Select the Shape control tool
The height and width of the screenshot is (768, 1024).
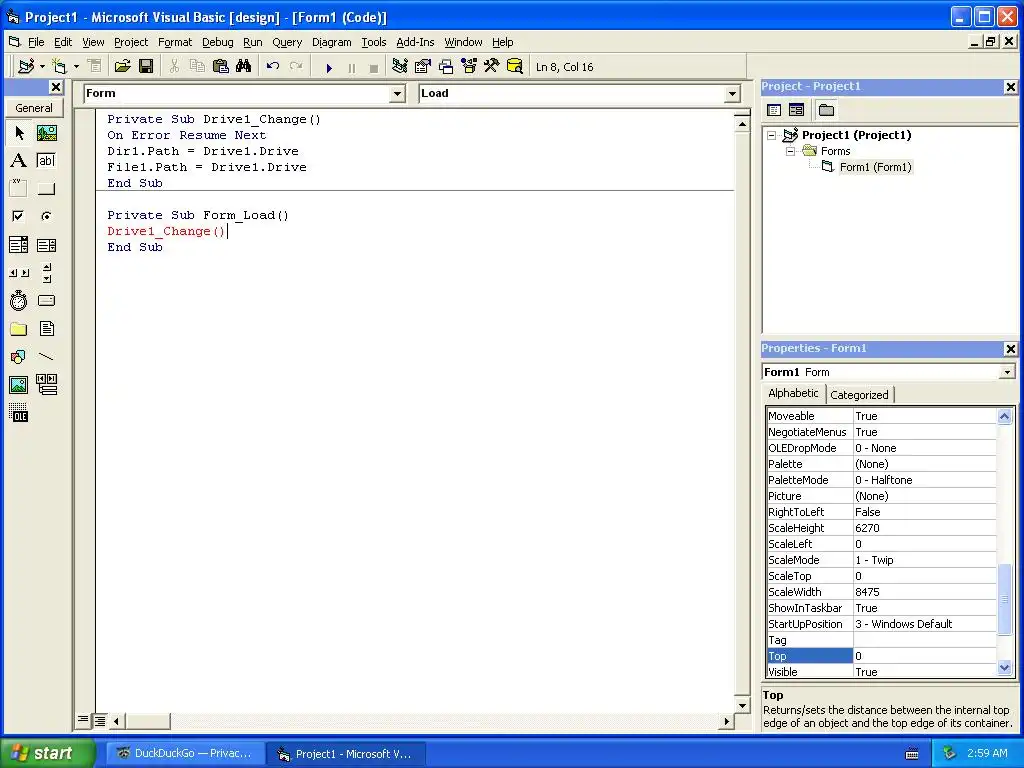click(18, 357)
